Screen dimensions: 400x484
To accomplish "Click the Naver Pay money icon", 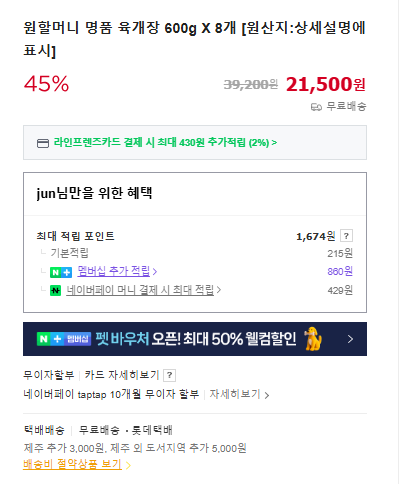I will (x=55, y=290).
